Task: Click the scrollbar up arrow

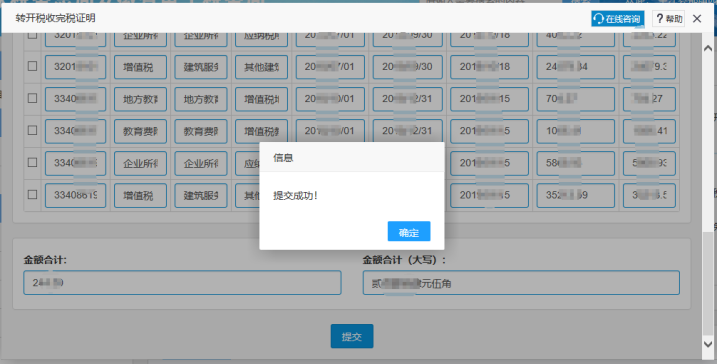Action: (x=708, y=48)
